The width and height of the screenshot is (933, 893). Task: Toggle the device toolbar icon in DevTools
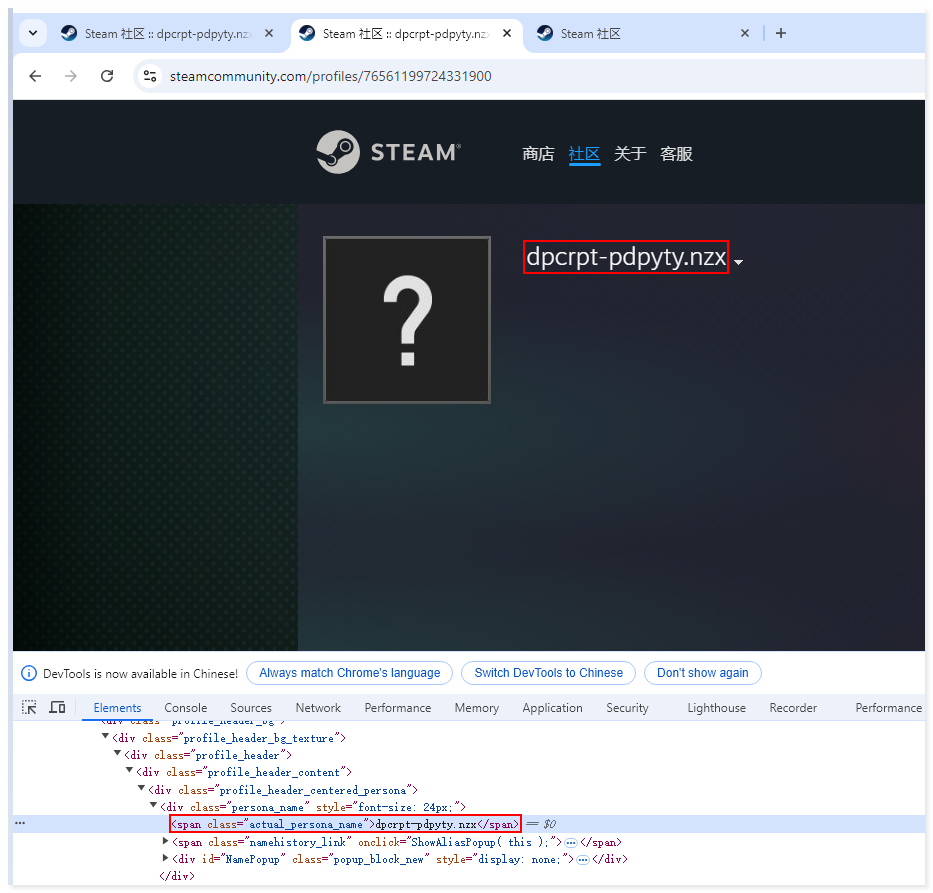point(57,707)
